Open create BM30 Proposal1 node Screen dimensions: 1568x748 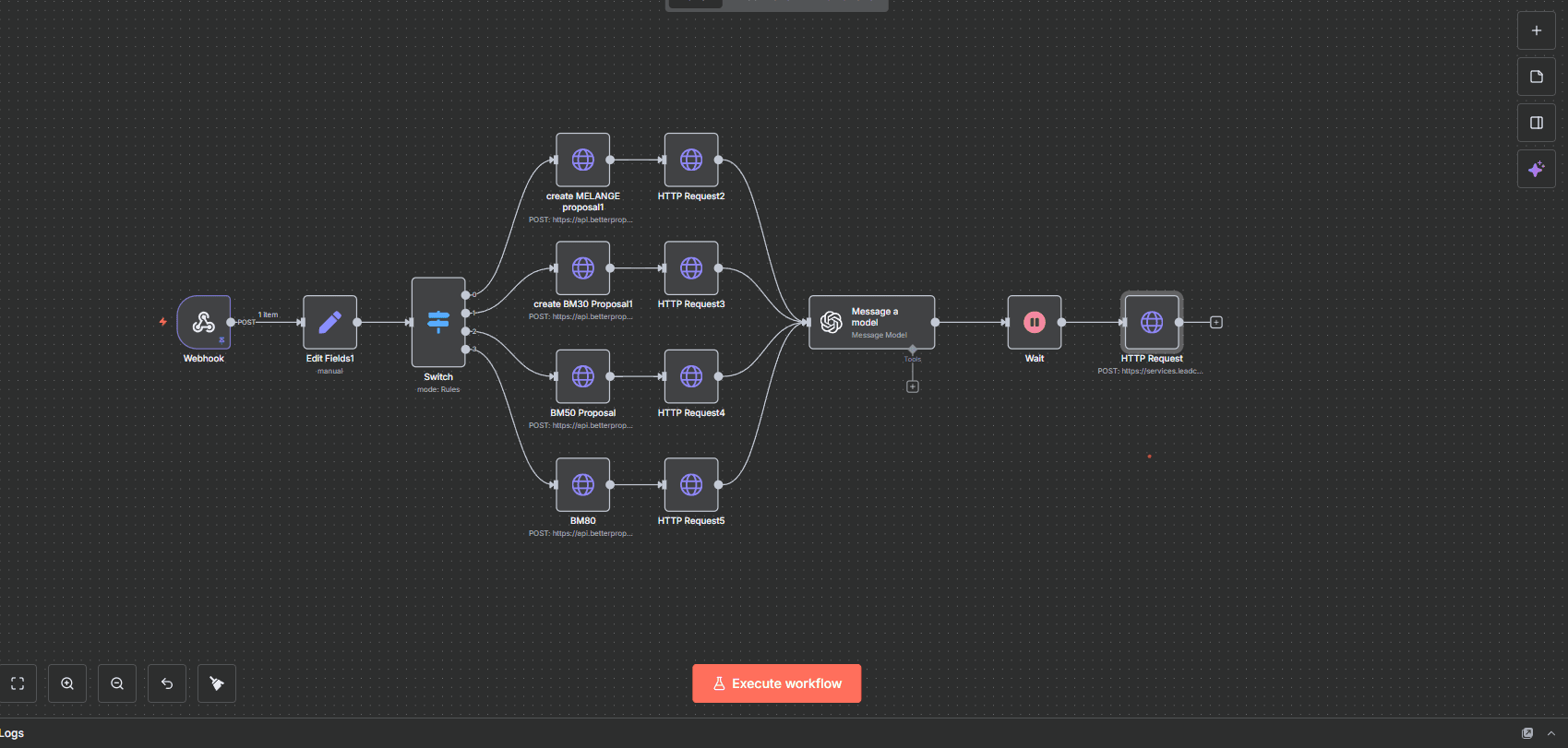[583, 267]
